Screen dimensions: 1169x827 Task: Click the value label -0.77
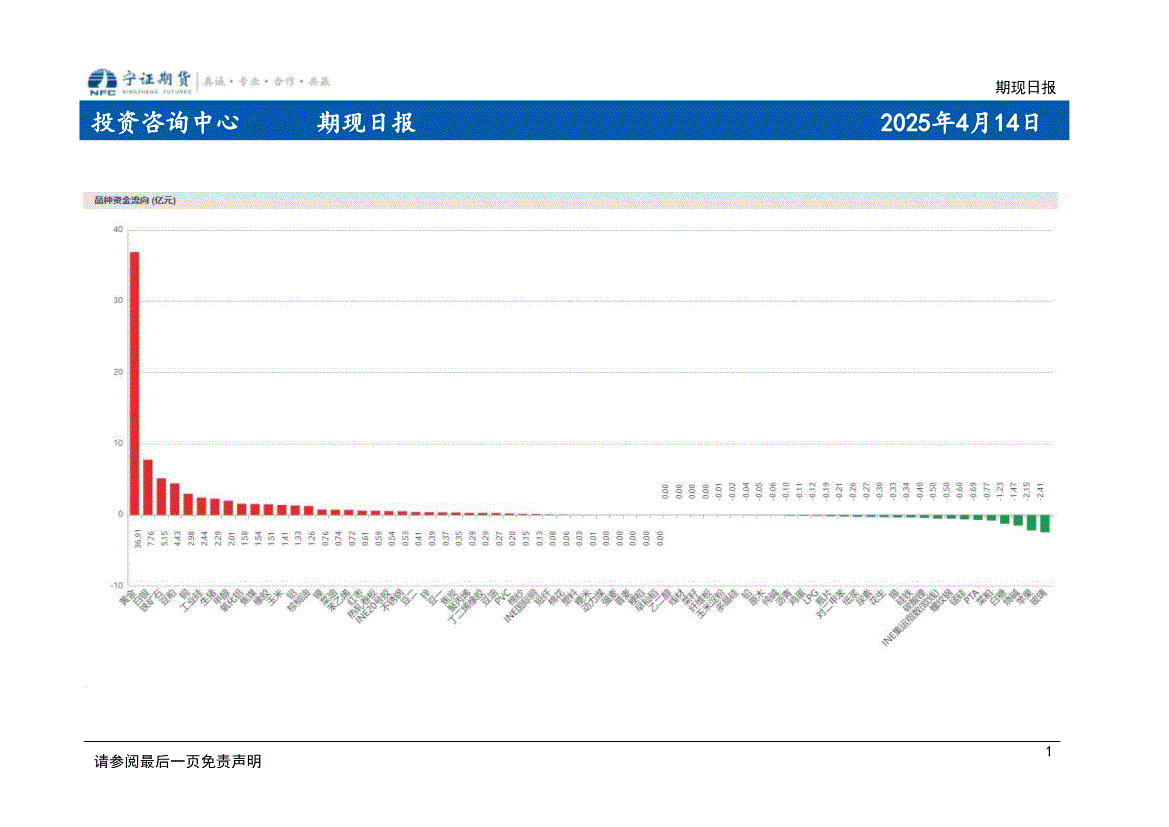point(987,491)
